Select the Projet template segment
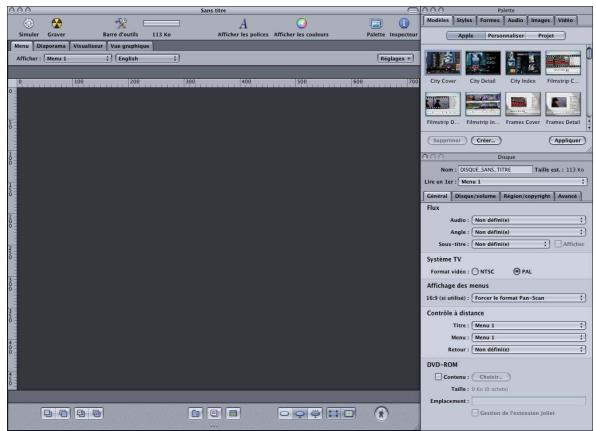596x431 pixels. coord(545,36)
